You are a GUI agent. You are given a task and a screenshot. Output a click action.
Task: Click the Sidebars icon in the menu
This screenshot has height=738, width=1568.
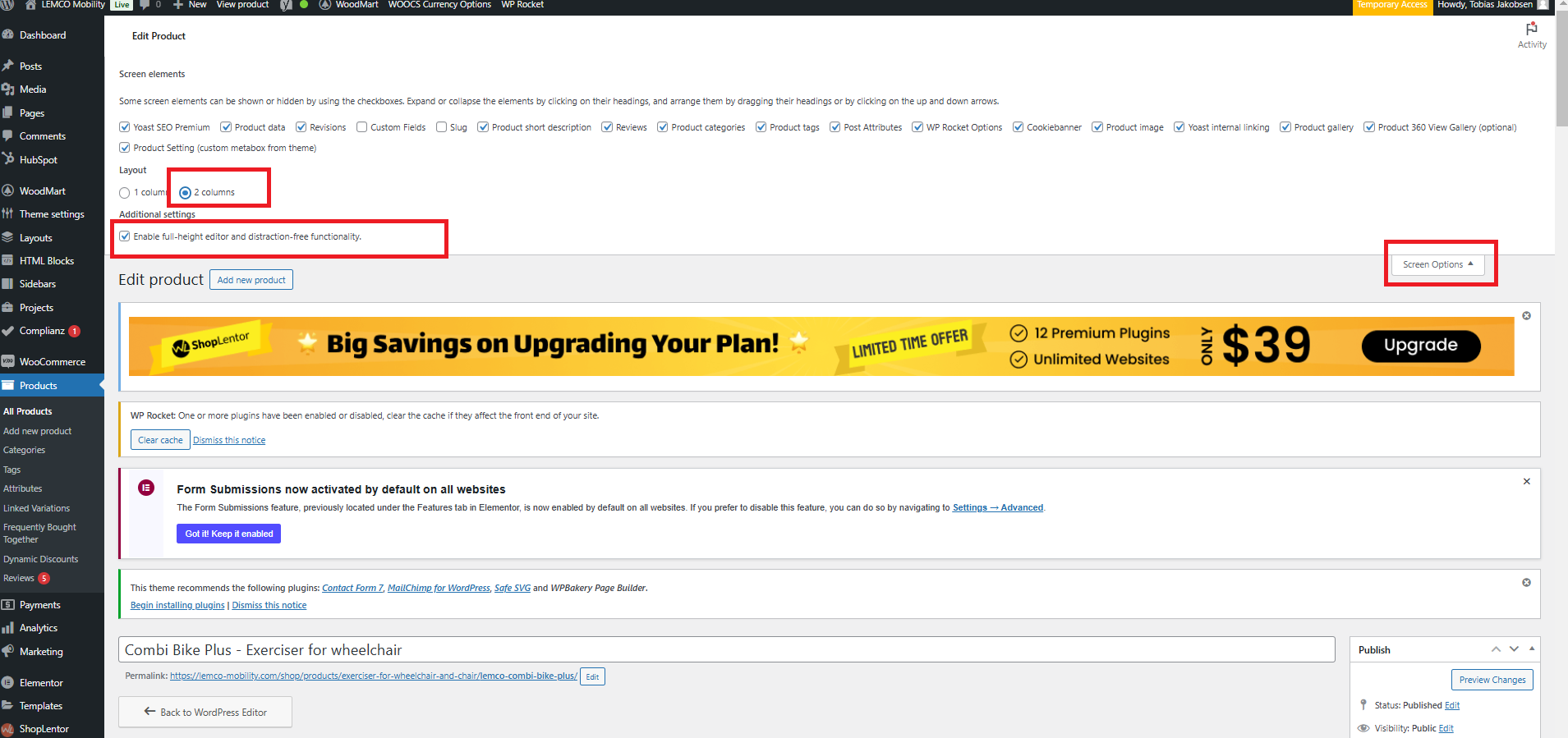8,284
